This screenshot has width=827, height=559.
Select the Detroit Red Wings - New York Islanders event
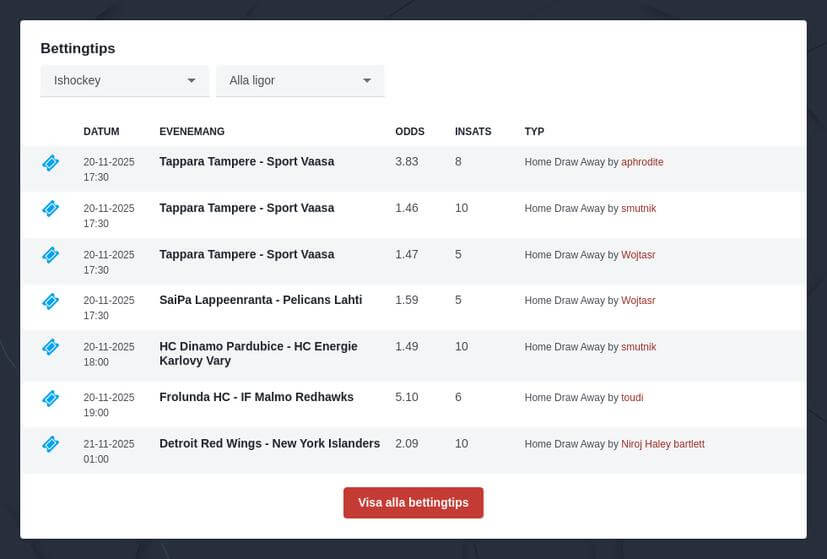pyautogui.click(x=269, y=443)
